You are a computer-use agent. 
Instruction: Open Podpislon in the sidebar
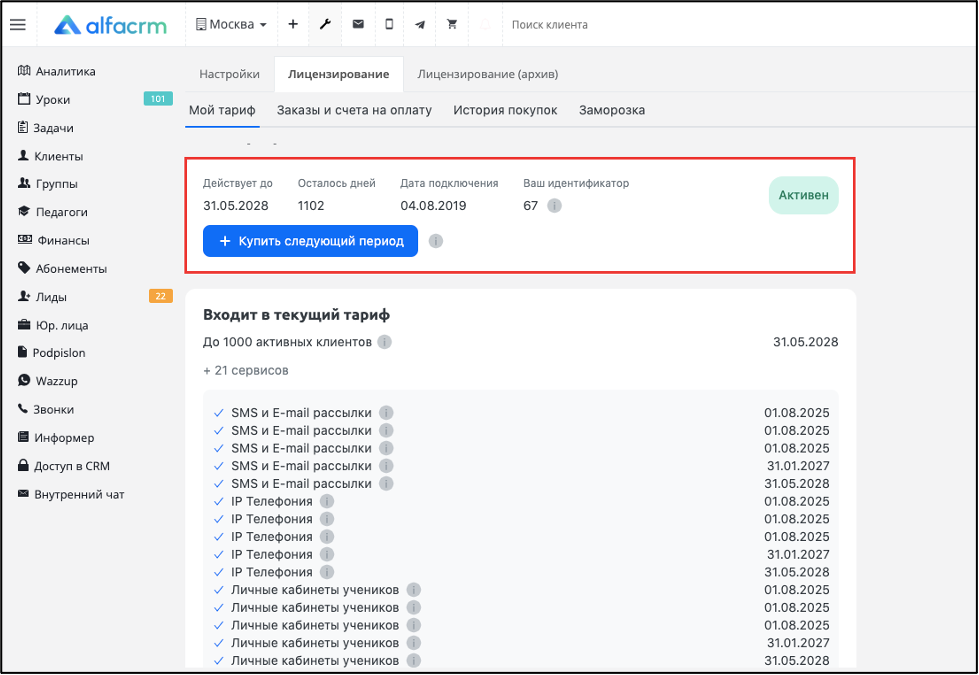point(59,353)
